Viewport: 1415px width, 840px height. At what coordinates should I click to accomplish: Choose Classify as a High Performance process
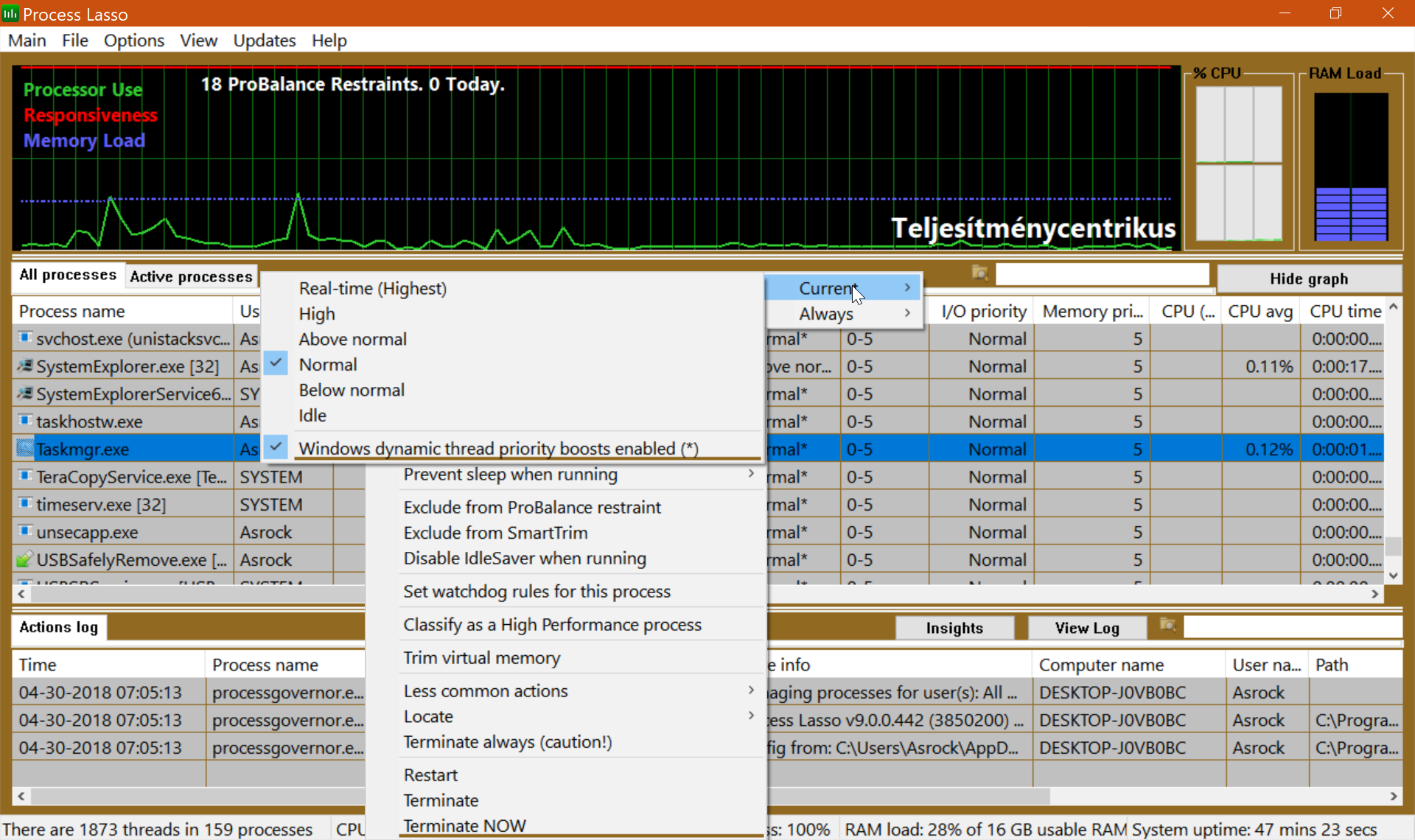[x=552, y=624]
